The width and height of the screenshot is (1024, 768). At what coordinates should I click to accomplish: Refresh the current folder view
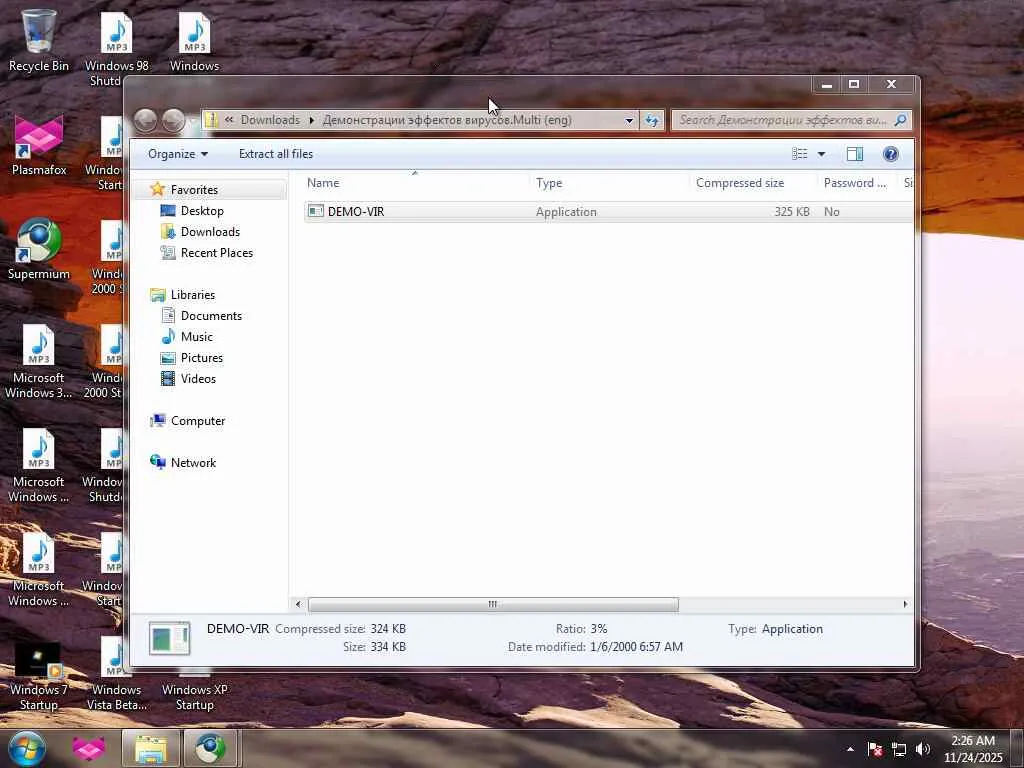coord(651,120)
